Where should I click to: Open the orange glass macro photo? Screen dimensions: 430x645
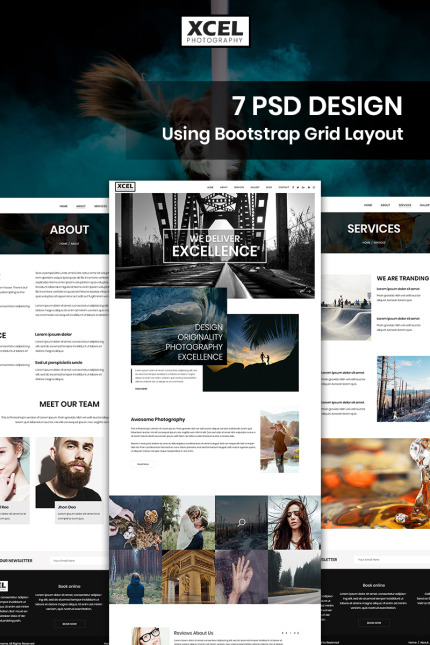tap(376, 484)
